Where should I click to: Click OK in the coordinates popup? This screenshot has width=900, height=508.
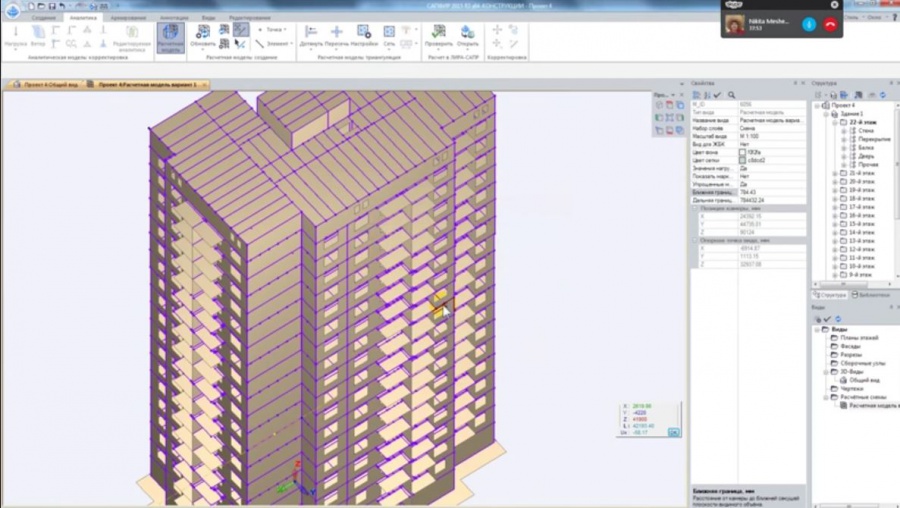click(x=673, y=432)
